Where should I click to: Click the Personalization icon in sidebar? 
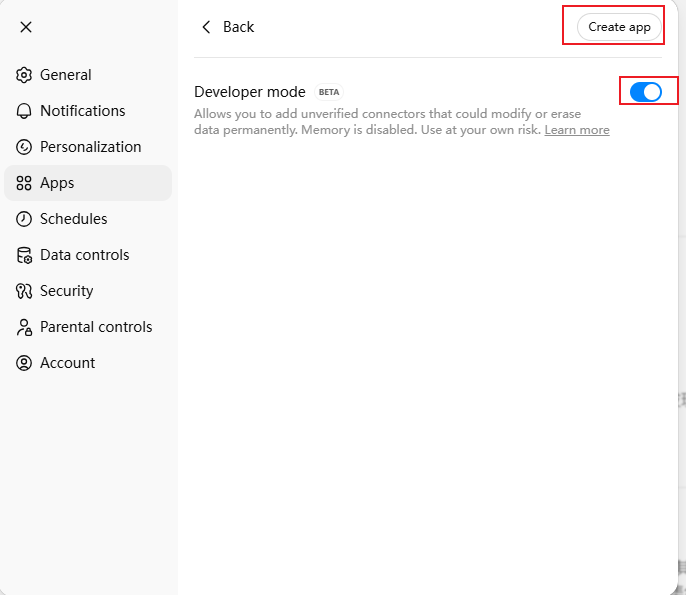24,147
